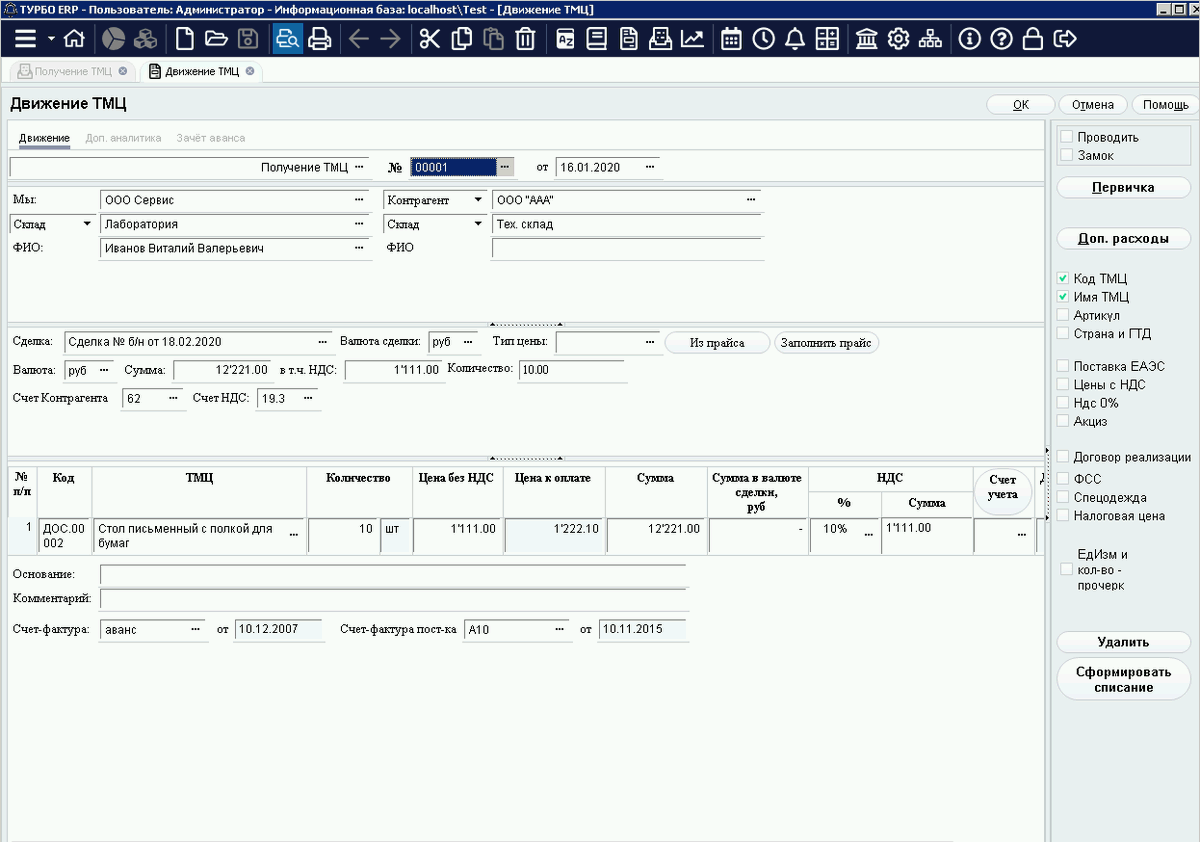Open notifications bell icon

795,39
